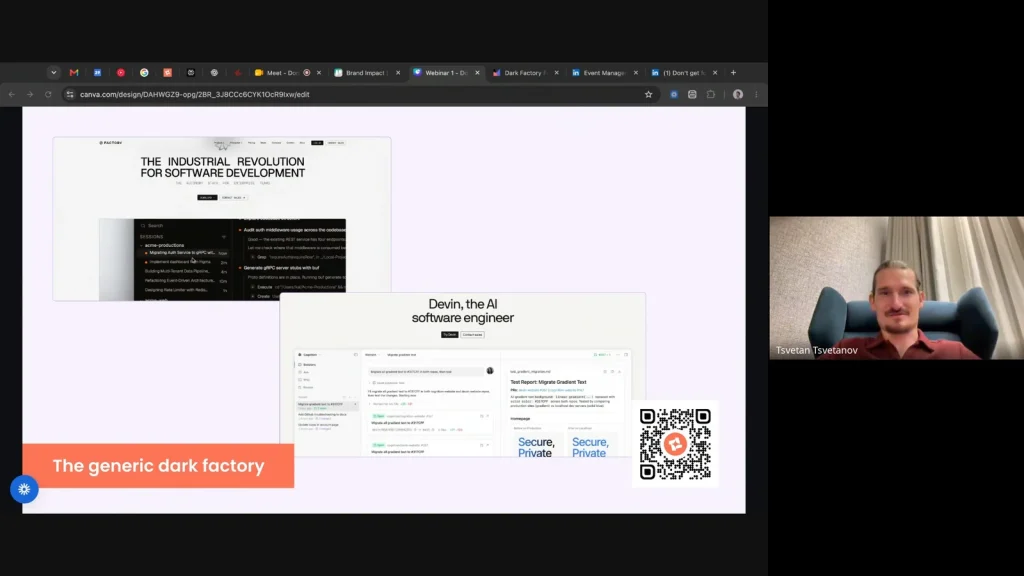Click "Test Report: Migrate Gradient Text" heading
This screenshot has width=1024, height=576.
(x=548, y=382)
